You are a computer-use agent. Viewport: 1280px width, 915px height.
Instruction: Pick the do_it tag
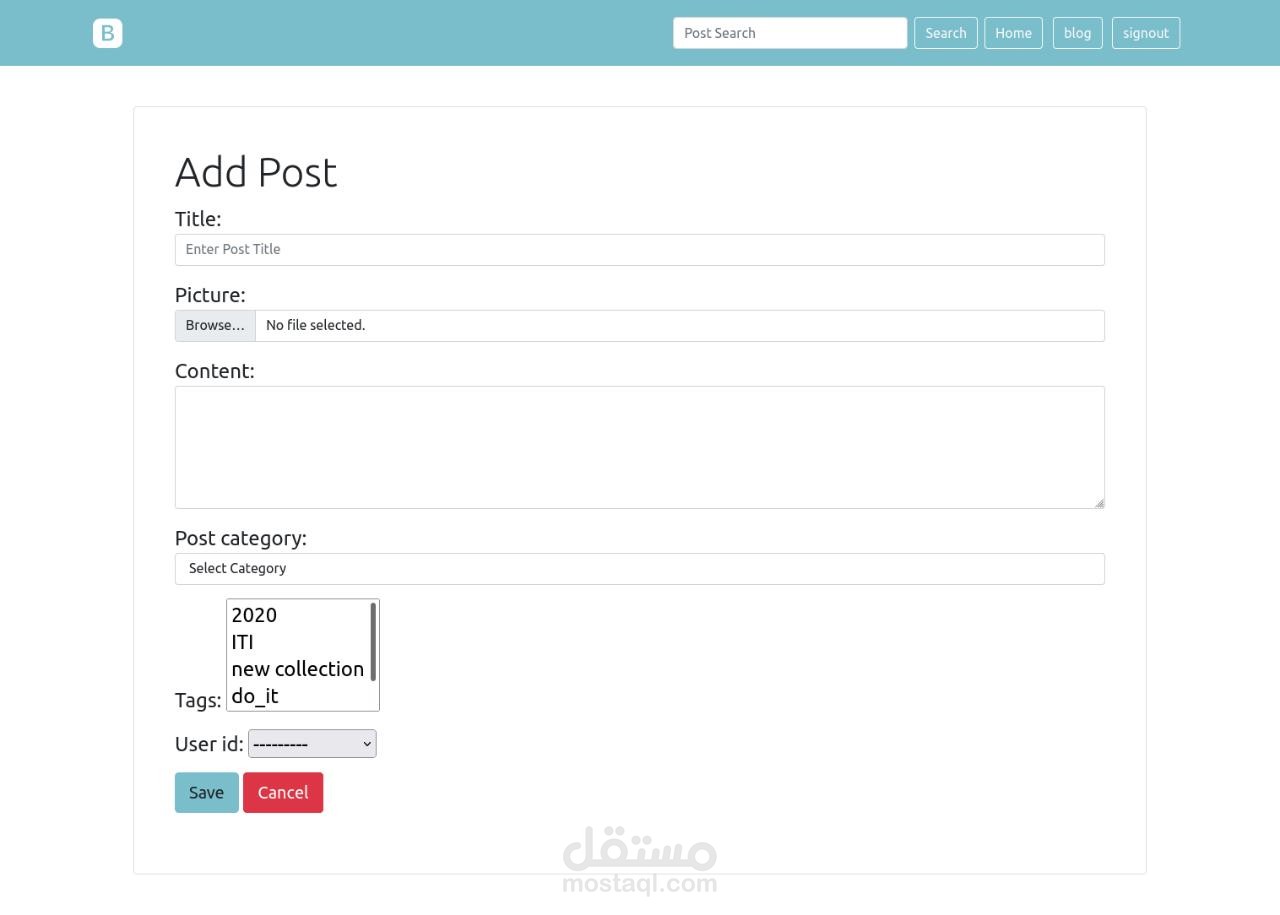pyautogui.click(x=298, y=696)
